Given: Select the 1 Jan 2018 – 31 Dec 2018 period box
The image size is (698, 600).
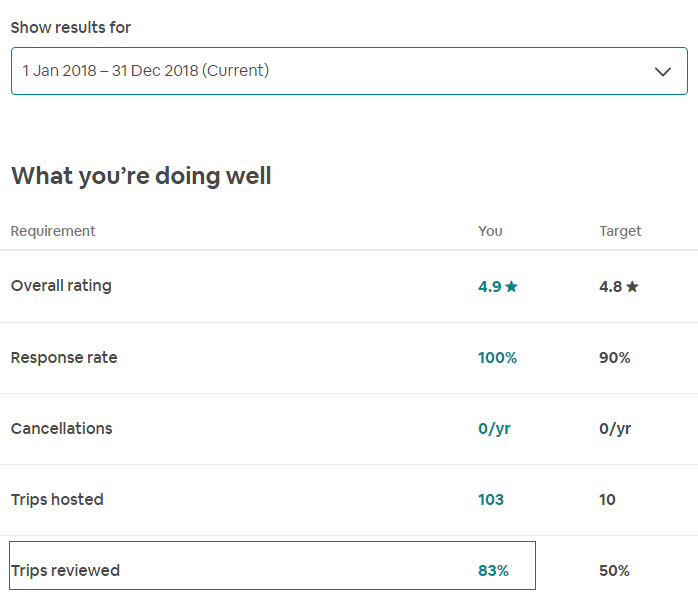Looking at the screenshot, I should click(300, 71).
